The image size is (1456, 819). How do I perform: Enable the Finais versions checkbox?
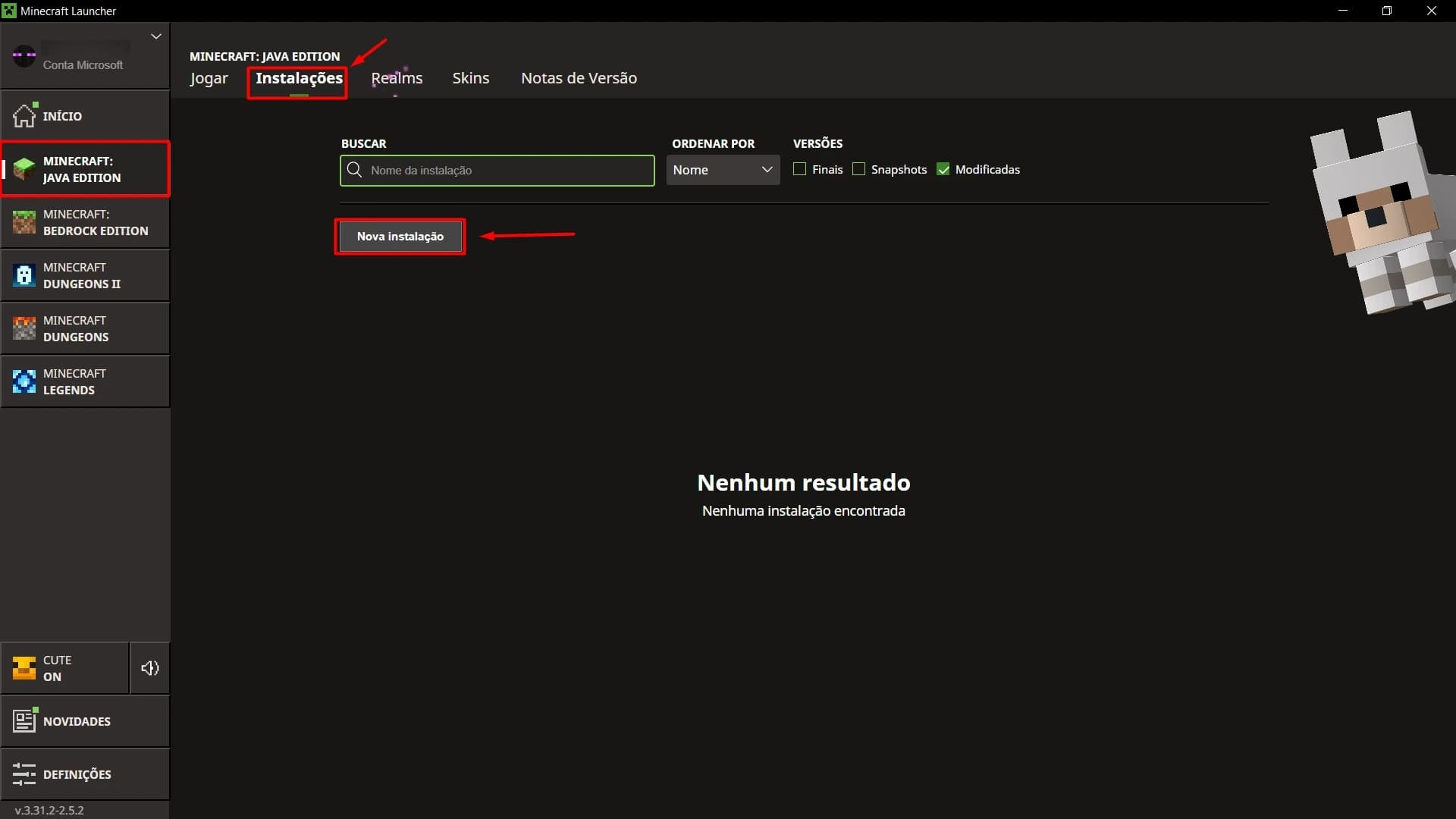(x=800, y=169)
